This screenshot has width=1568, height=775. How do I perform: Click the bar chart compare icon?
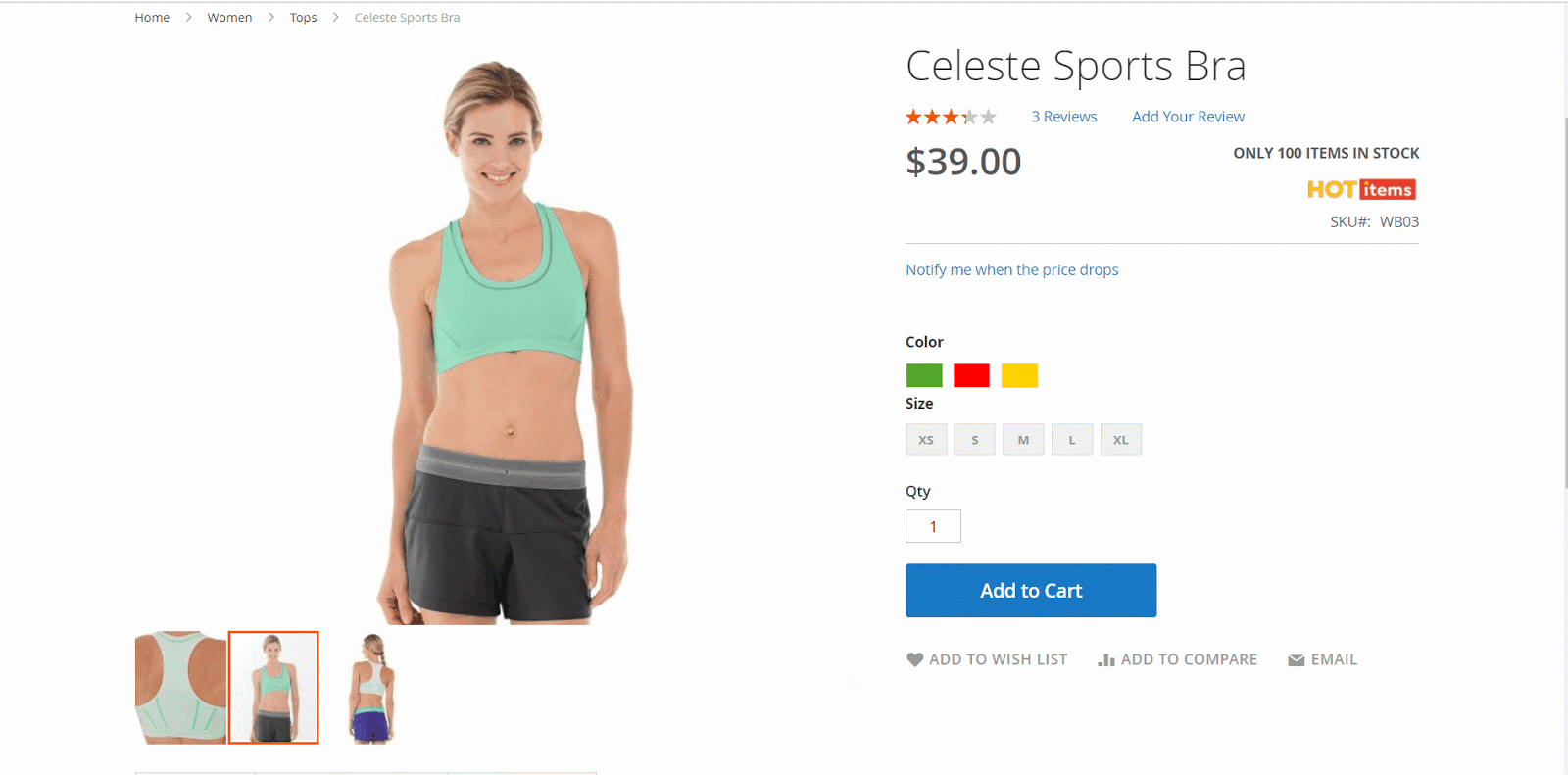pos(1106,659)
